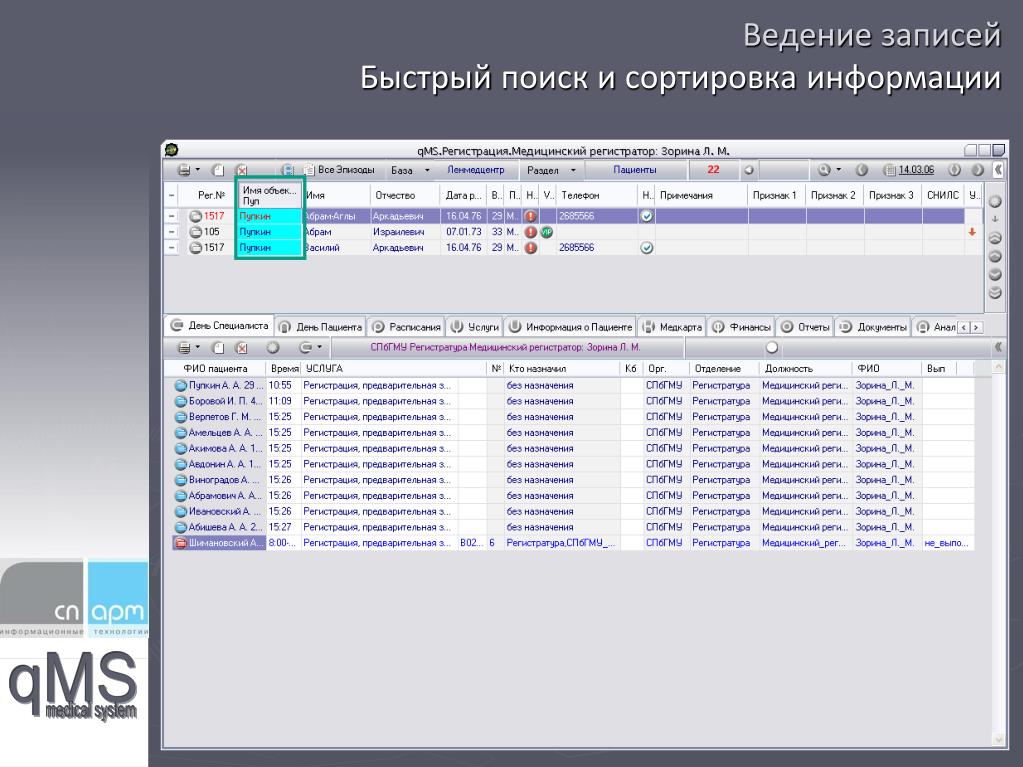
Task: Open the Услуги tab
Action: pyautogui.click(x=476, y=327)
